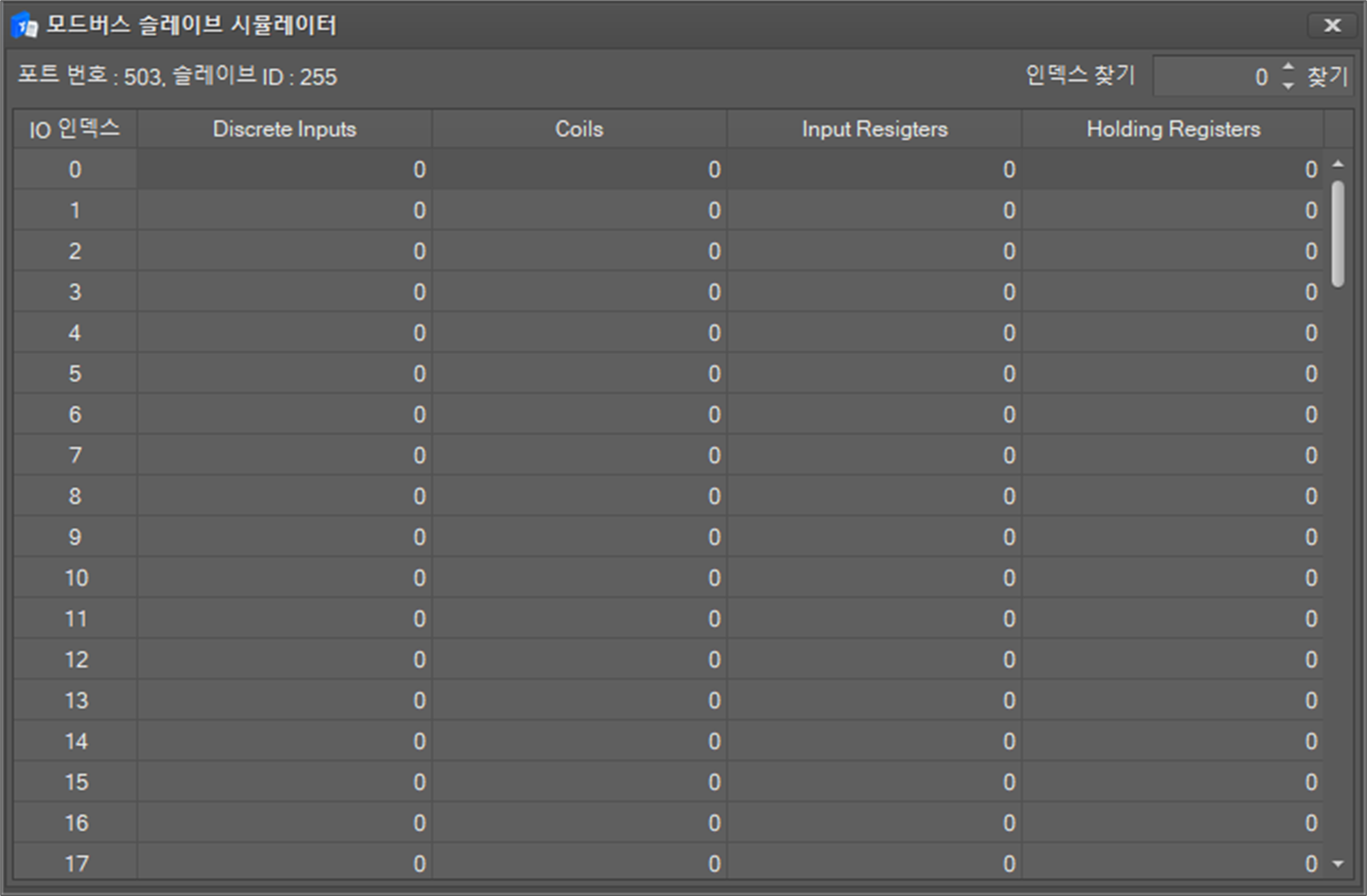This screenshot has width=1367, height=896.
Task: Select Discrete Inputs cell in row 10
Action: pyautogui.click(x=284, y=578)
